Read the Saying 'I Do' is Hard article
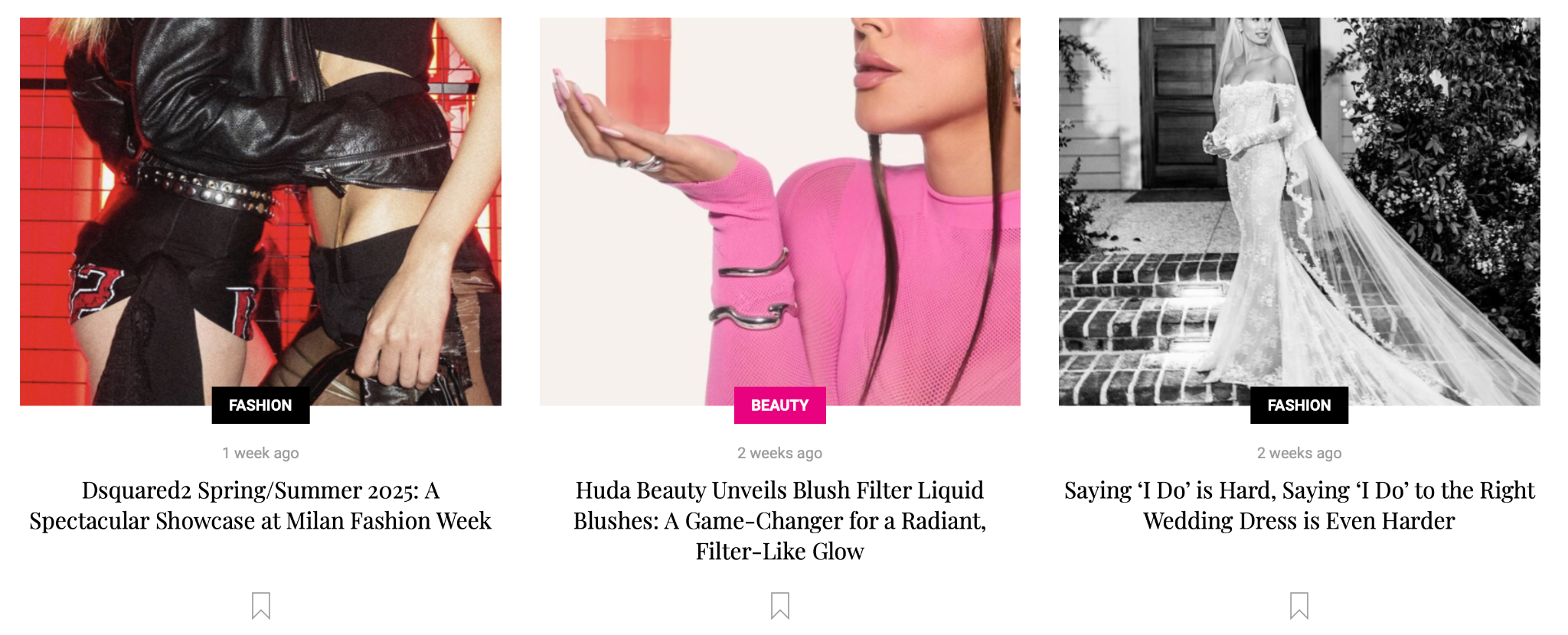 [1299, 506]
